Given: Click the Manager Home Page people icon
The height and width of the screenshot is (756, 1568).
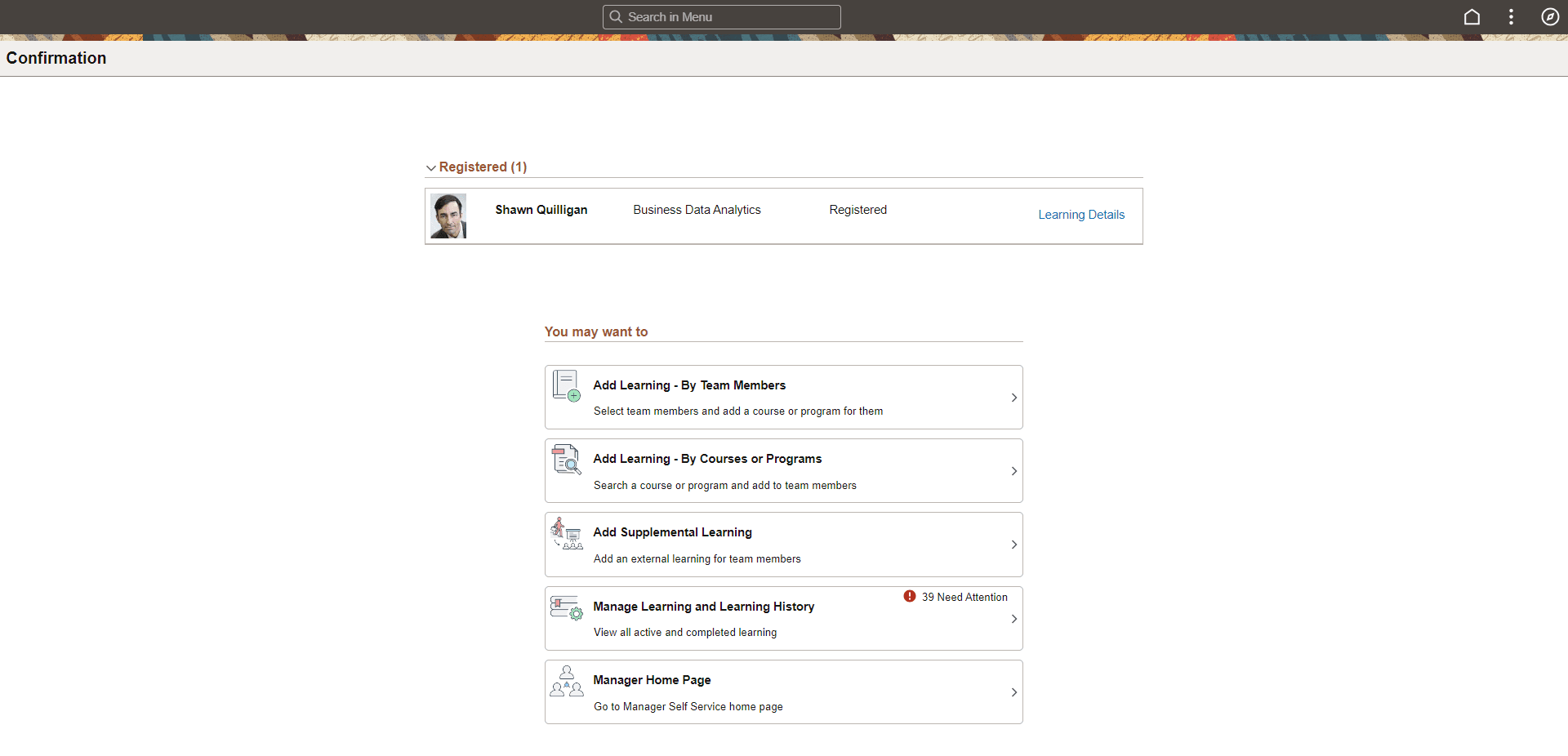Looking at the screenshot, I should point(566,683).
